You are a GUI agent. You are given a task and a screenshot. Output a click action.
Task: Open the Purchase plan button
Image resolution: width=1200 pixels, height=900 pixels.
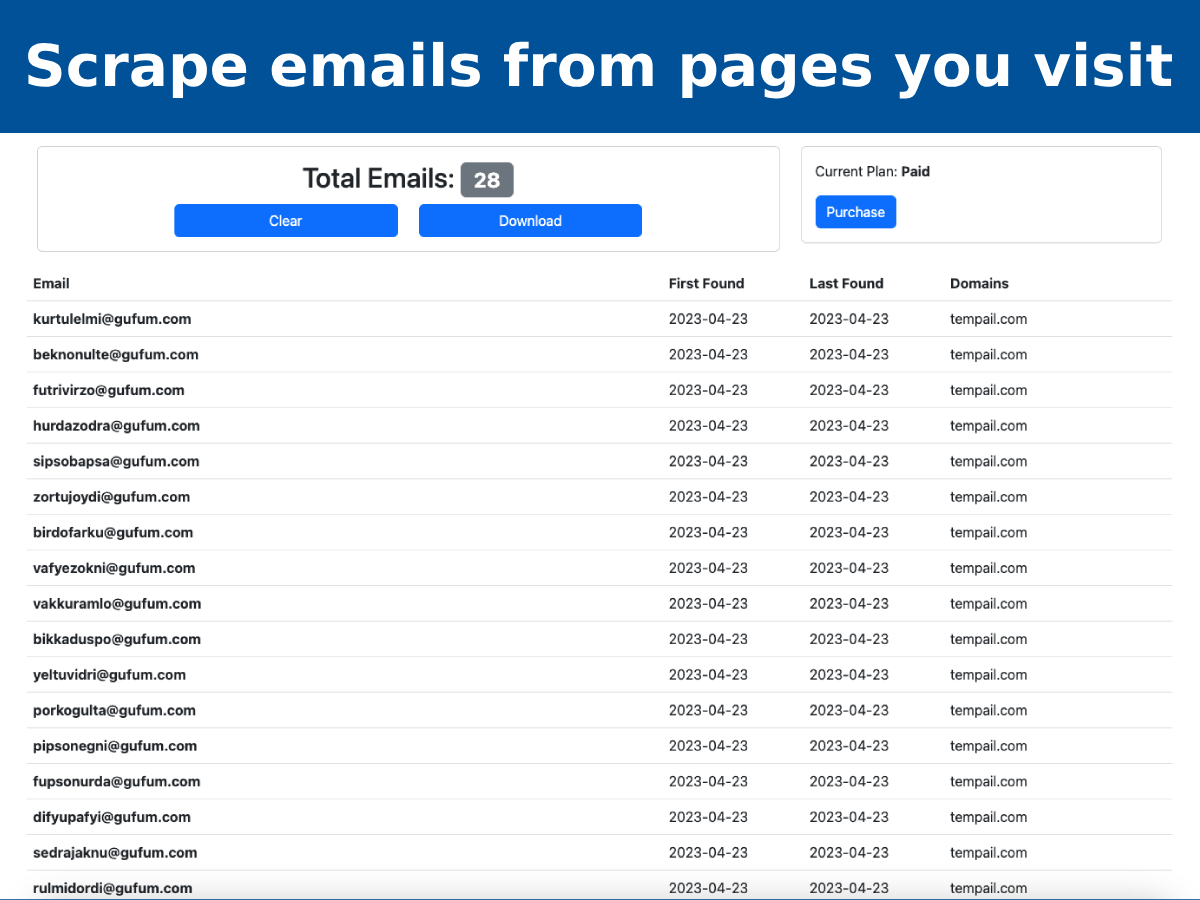coord(856,212)
